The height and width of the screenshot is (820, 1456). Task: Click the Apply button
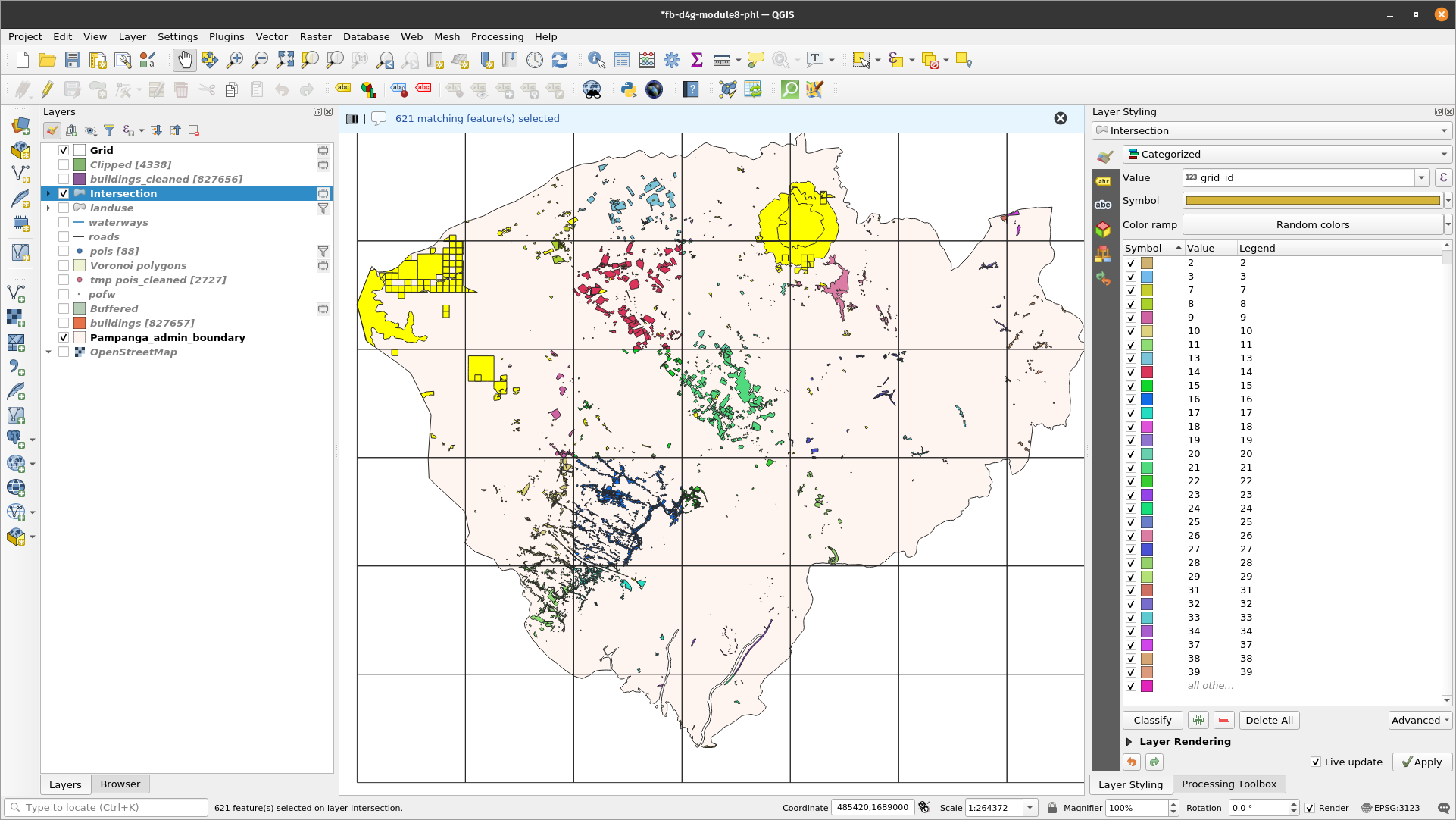click(1422, 762)
